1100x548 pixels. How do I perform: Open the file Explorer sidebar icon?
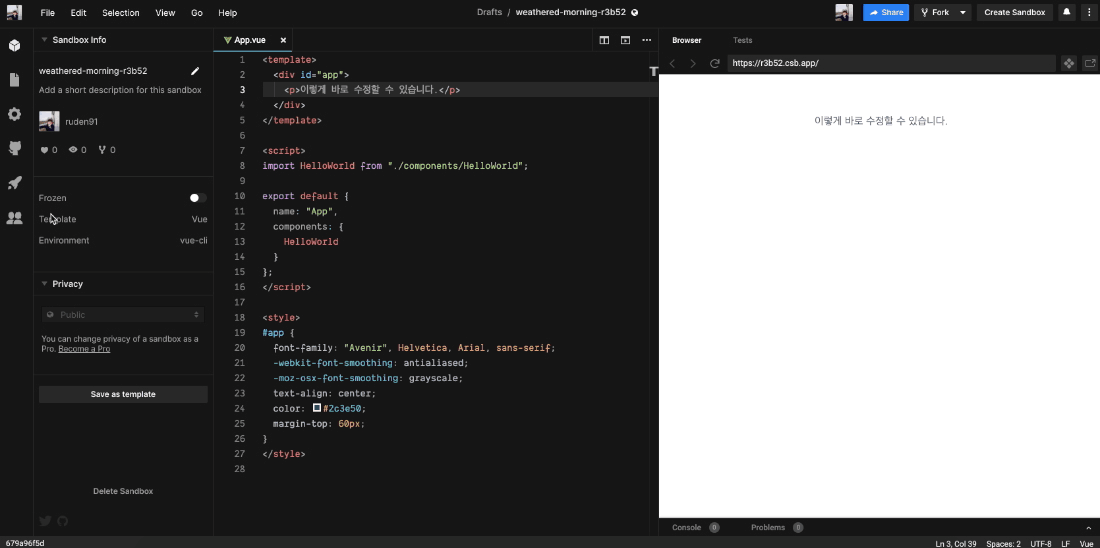pyautogui.click(x=14, y=80)
